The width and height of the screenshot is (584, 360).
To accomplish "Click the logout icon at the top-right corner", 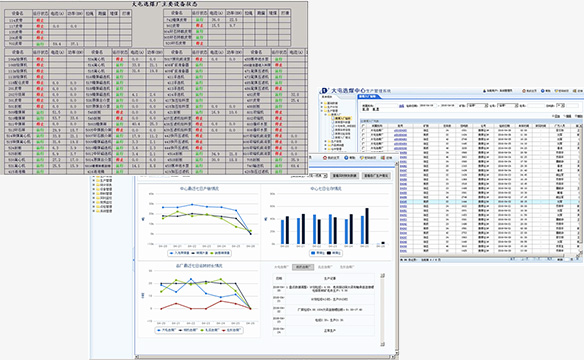I will 575,91.
